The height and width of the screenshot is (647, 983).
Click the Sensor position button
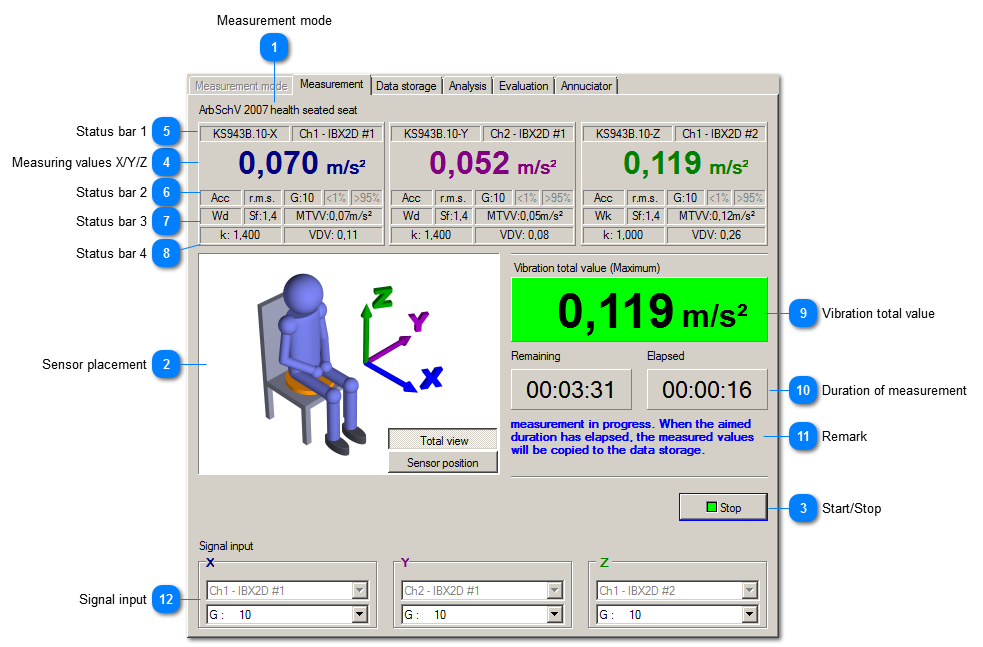click(x=442, y=462)
